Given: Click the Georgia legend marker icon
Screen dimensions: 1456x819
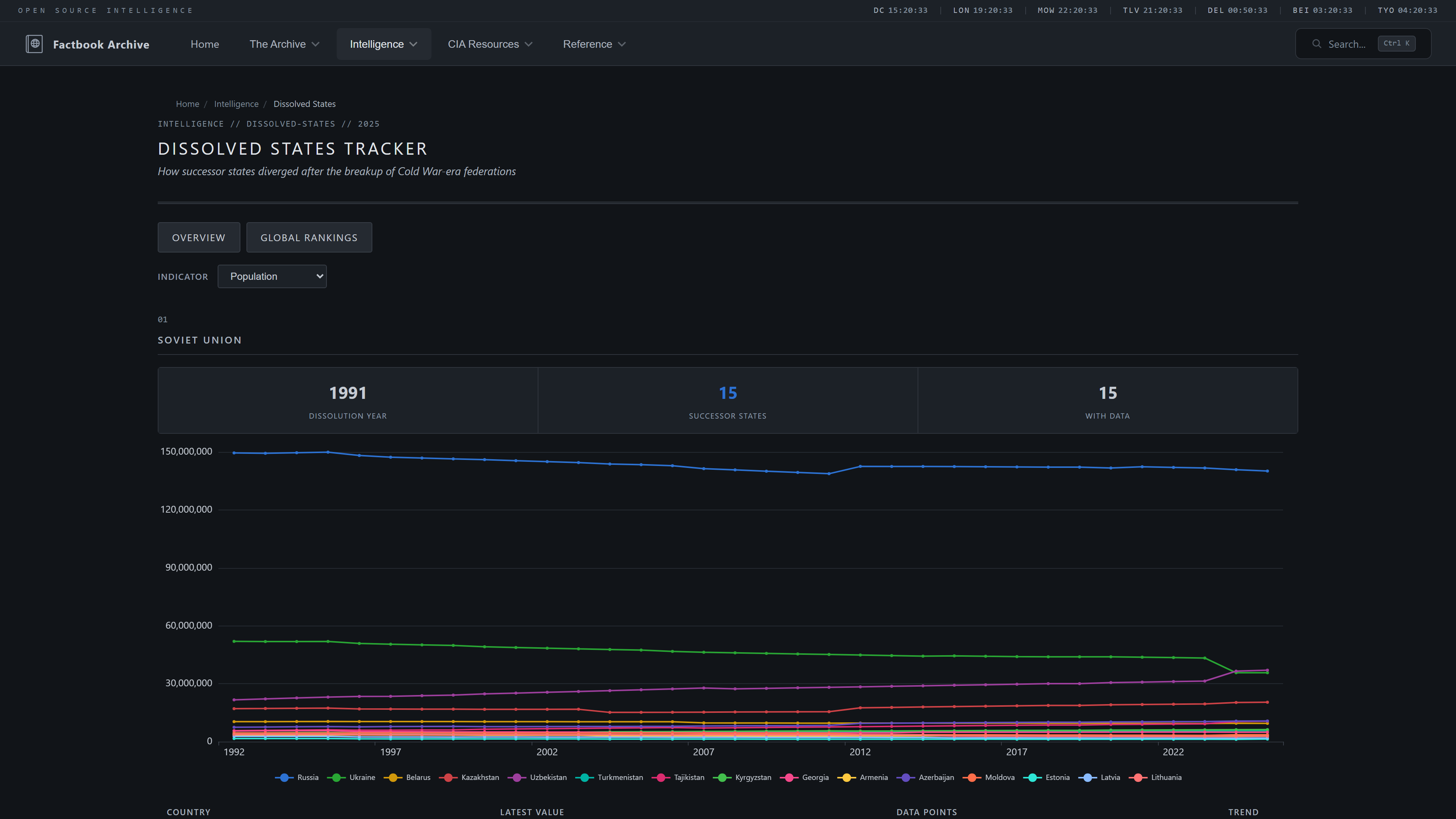Looking at the screenshot, I should click(x=789, y=778).
